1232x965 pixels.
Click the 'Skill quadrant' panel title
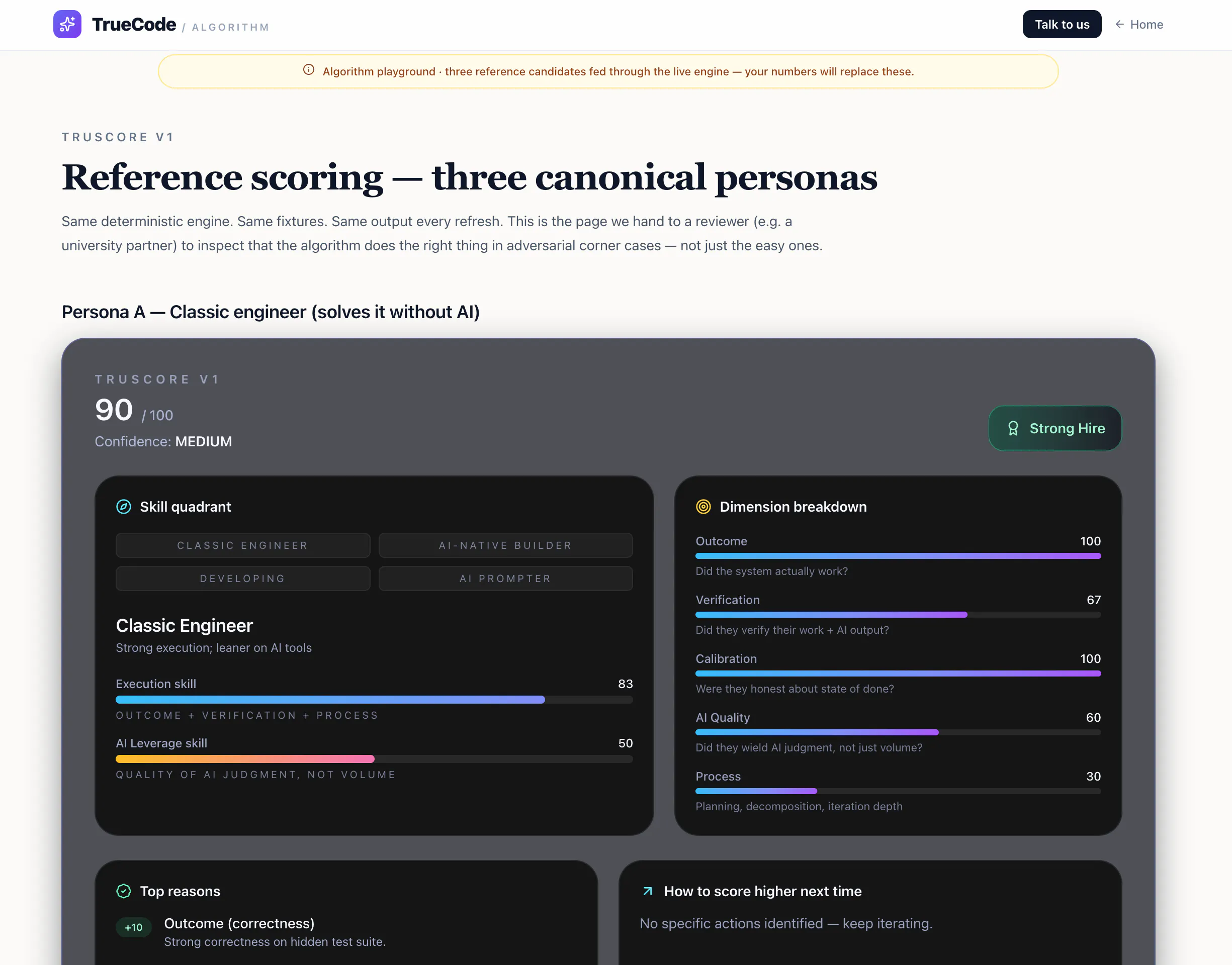186,507
